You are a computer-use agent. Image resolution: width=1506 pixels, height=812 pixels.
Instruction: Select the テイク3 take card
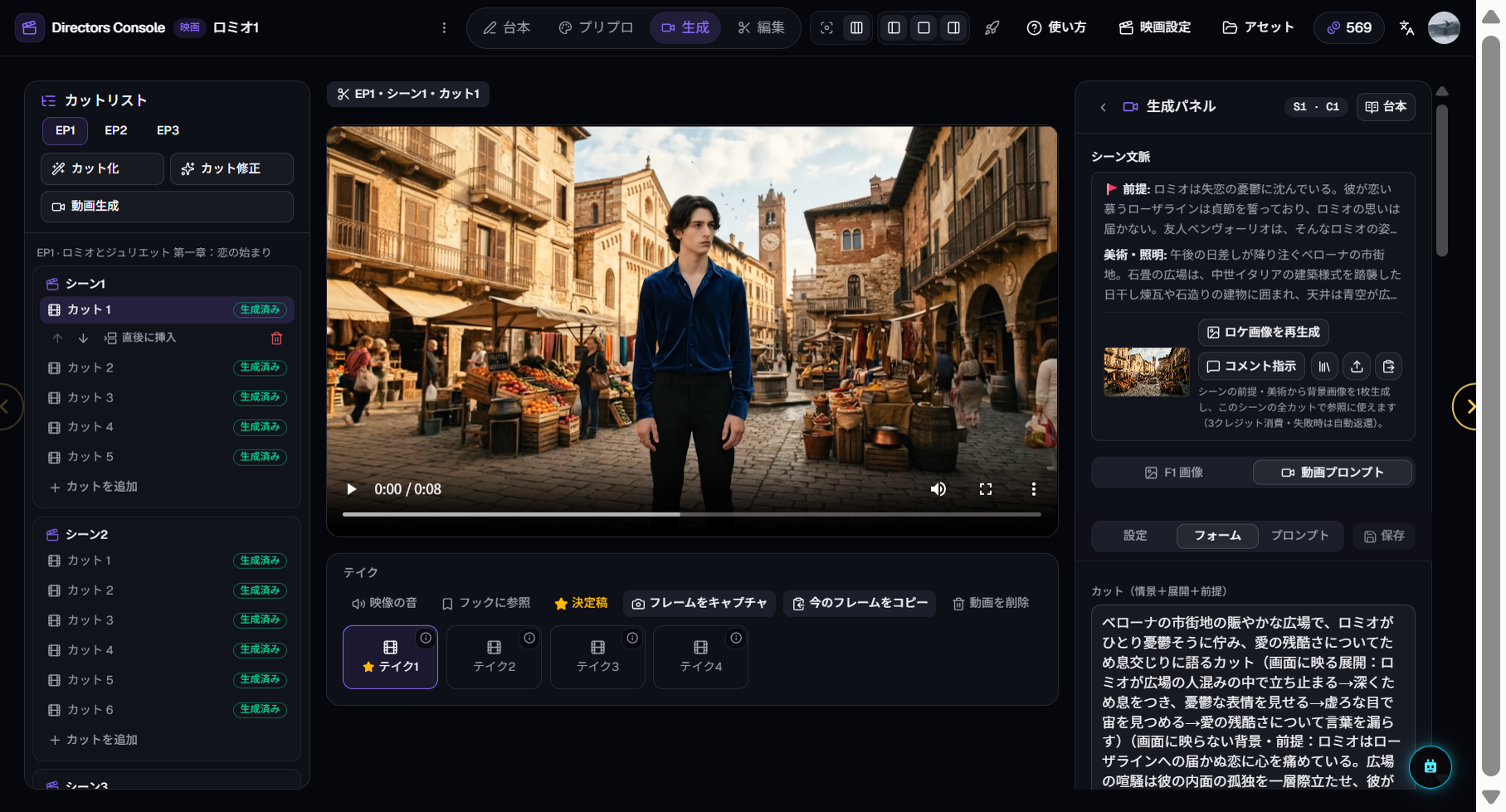pyautogui.click(x=597, y=657)
